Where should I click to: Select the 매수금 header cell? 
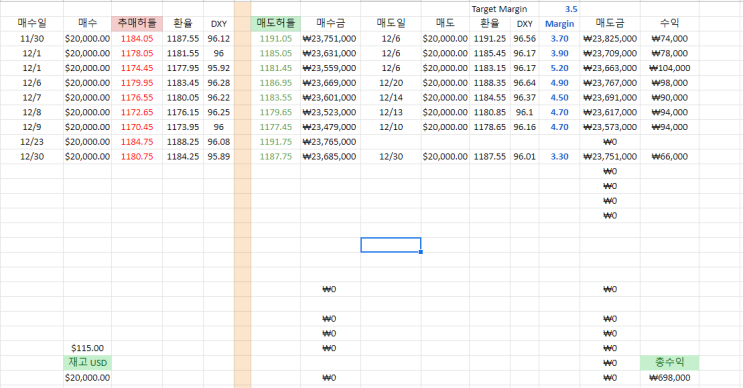[330, 23]
